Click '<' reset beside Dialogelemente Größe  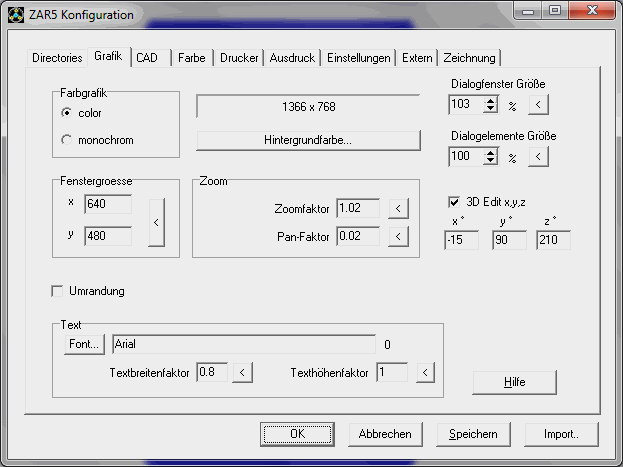(x=538, y=156)
